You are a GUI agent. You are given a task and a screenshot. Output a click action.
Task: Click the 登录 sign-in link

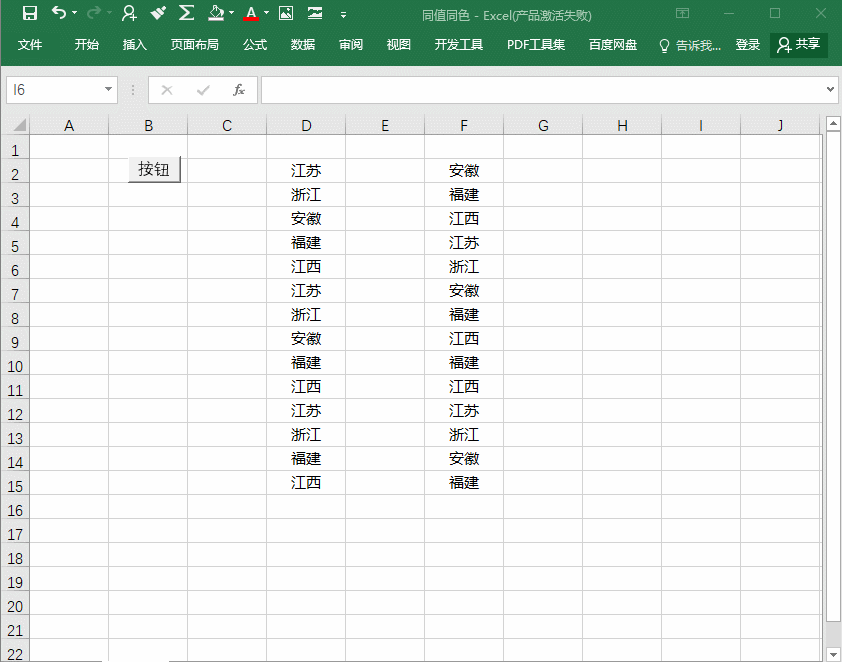[747, 45]
